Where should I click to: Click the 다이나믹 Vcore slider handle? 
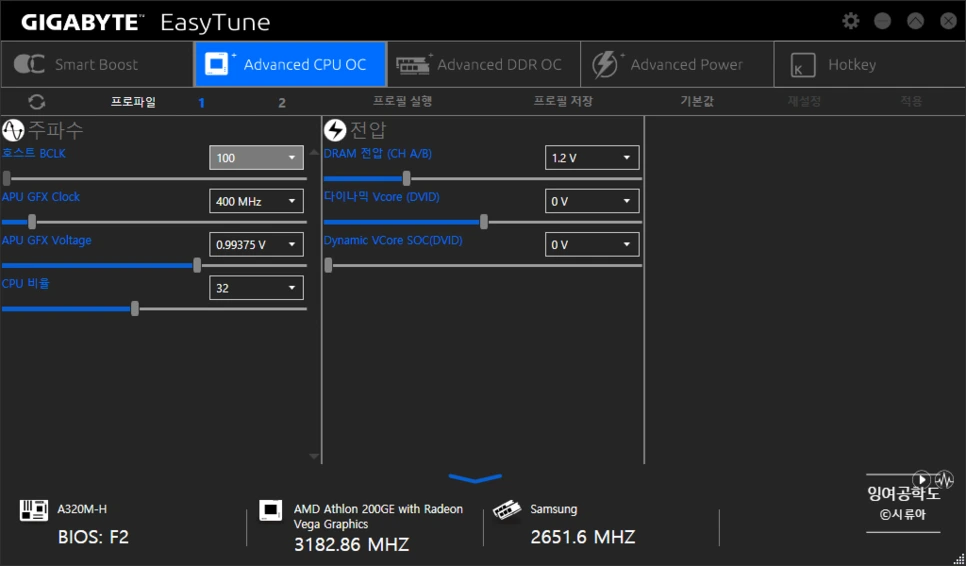(x=484, y=222)
